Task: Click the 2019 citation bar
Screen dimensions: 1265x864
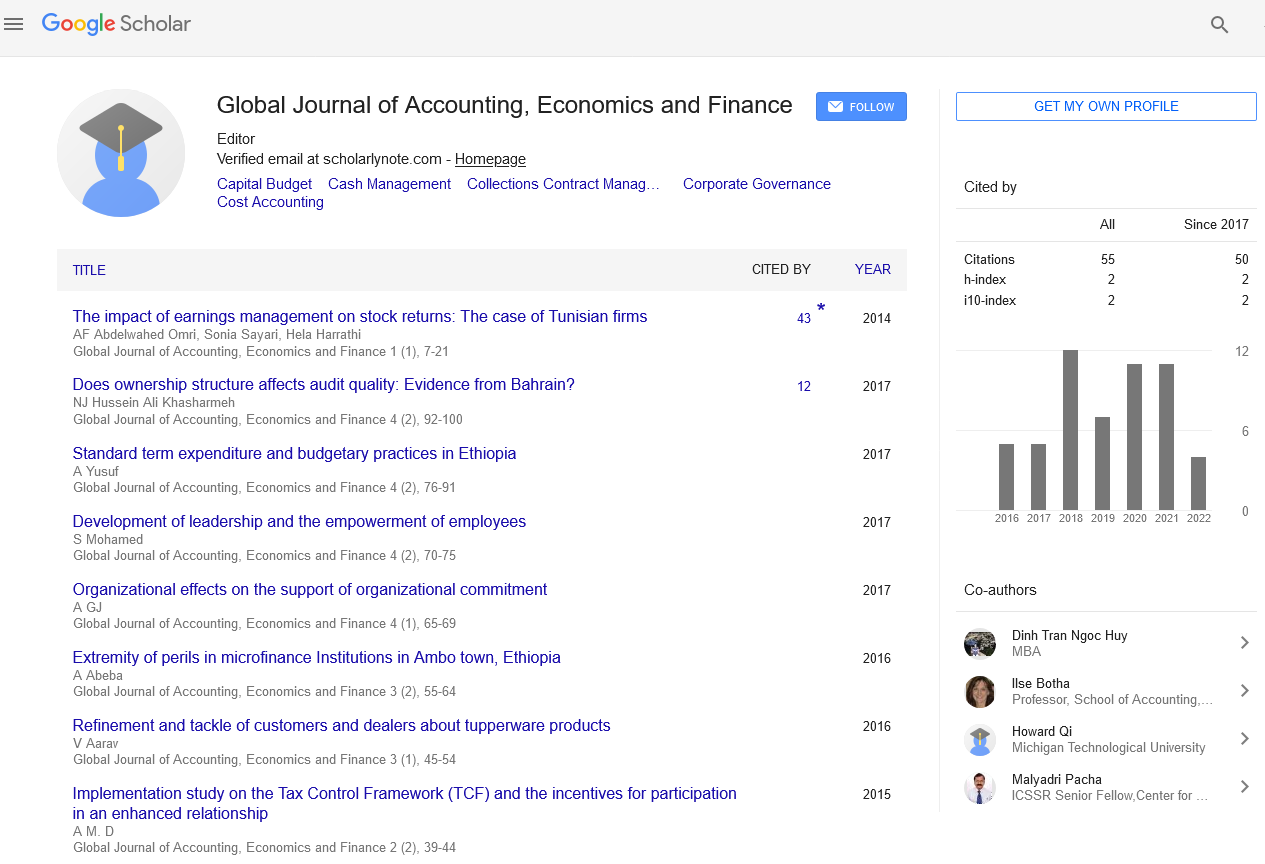Action: [x=1102, y=463]
